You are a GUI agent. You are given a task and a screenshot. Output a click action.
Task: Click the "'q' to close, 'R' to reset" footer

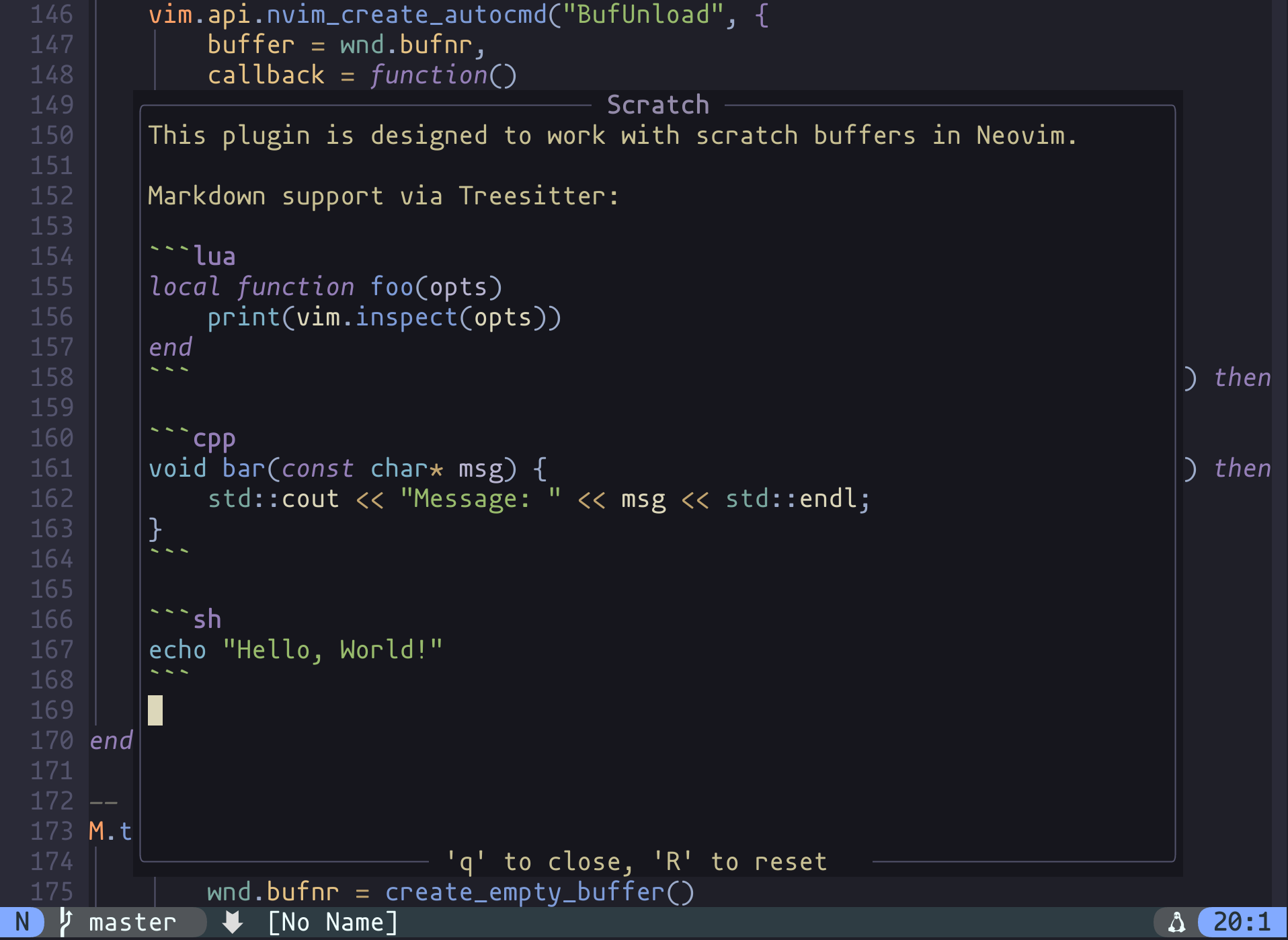click(637, 861)
